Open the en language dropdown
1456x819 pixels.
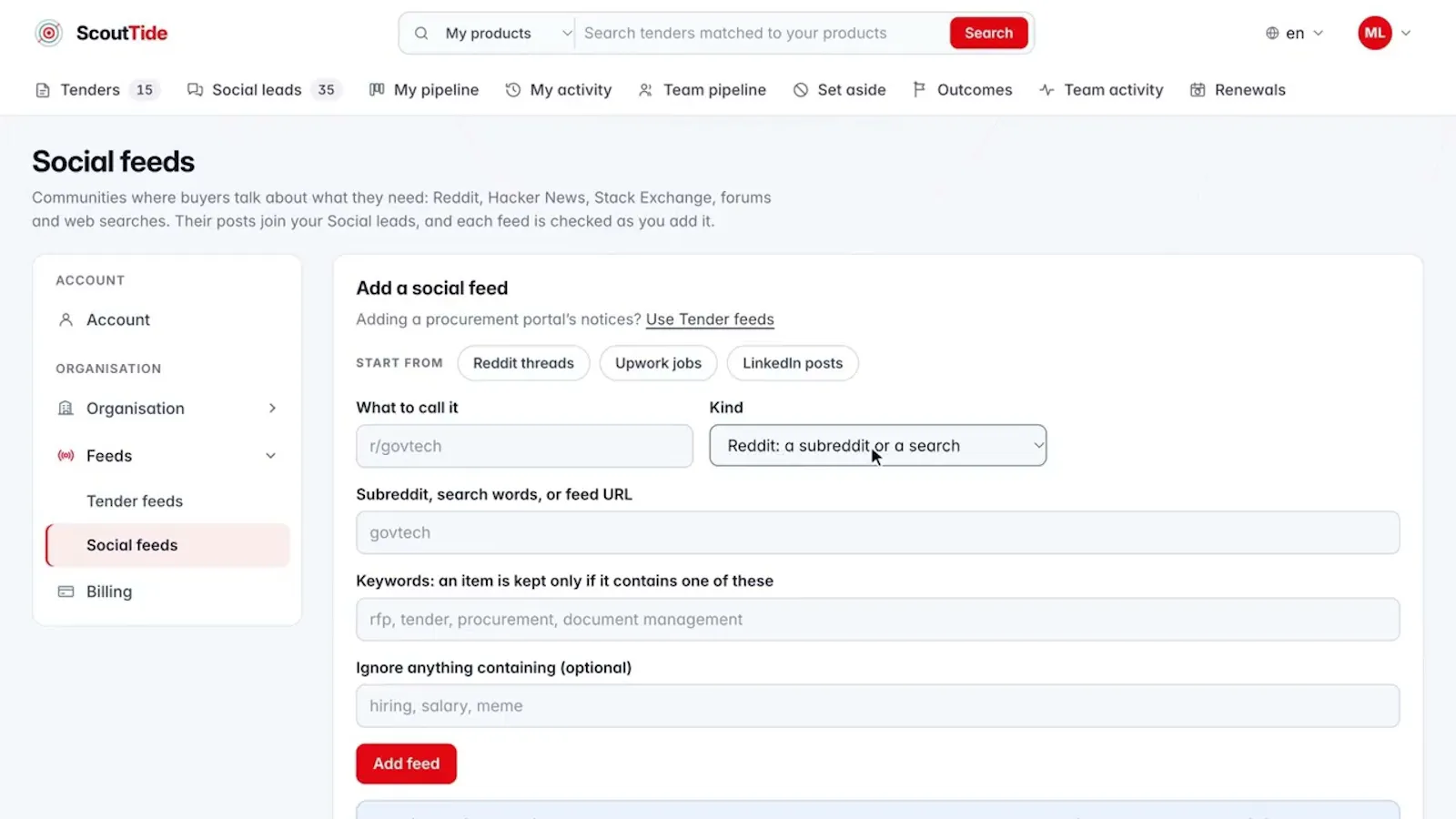coord(1295,33)
